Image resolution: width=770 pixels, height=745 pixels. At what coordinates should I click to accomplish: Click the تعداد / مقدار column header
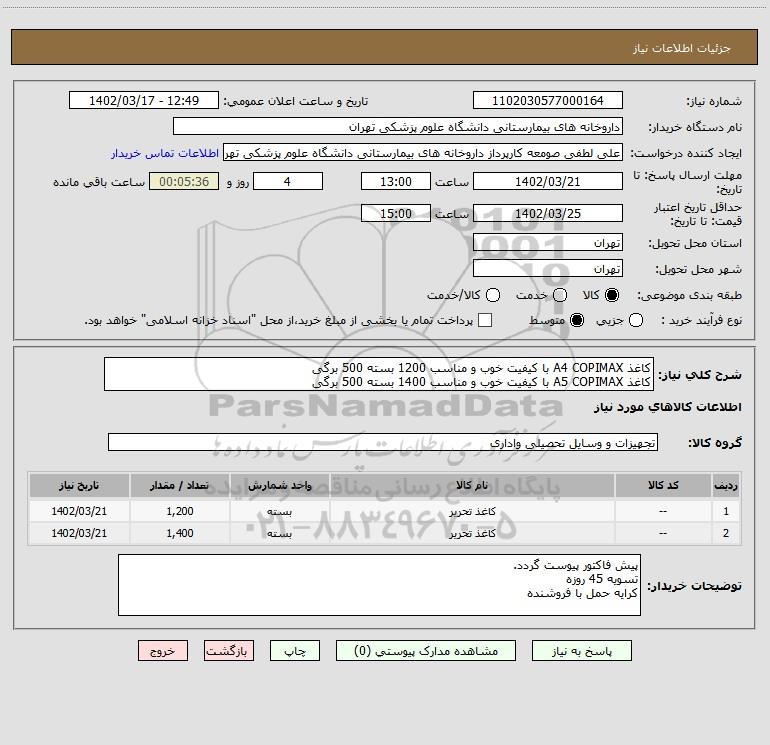(x=179, y=485)
